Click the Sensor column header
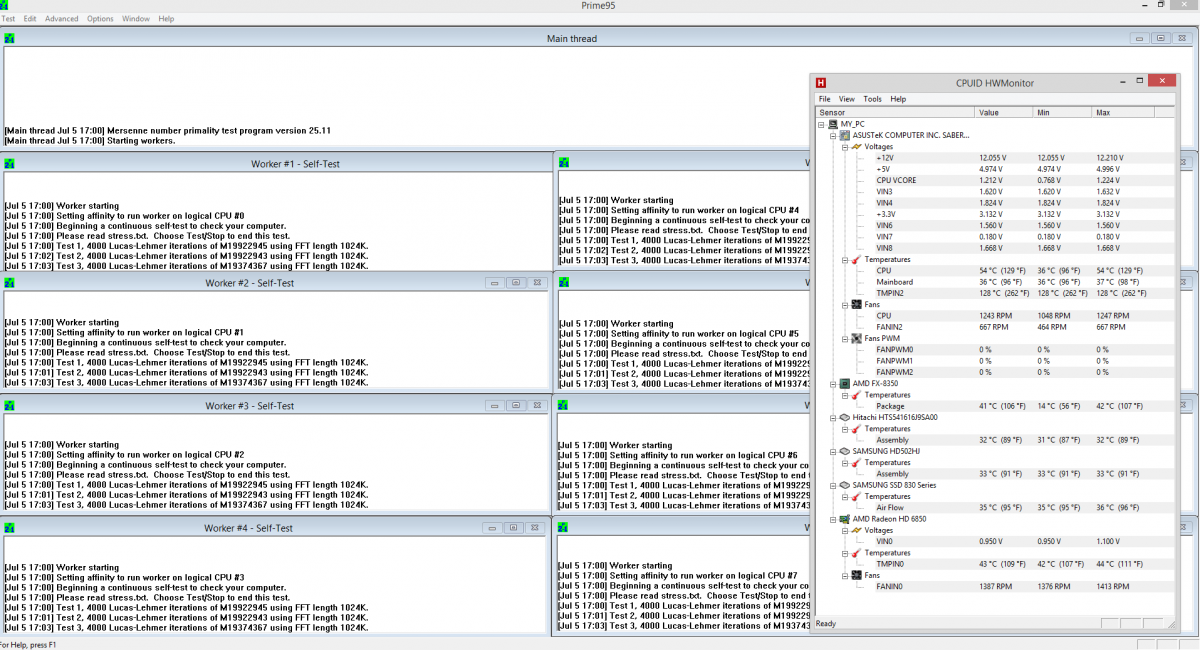Viewport: 1200px width, 650px height. point(895,113)
